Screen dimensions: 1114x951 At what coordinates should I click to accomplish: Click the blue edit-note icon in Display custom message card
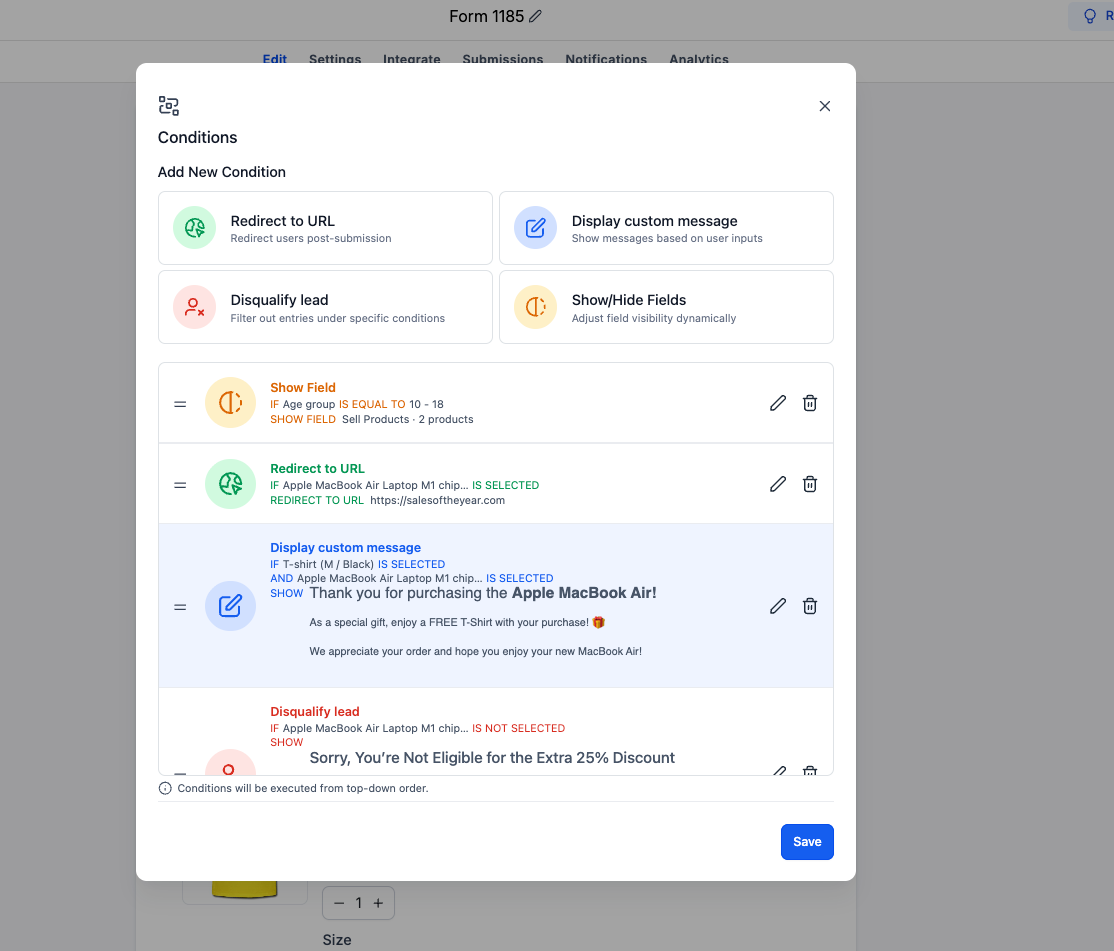(x=535, y=227)
